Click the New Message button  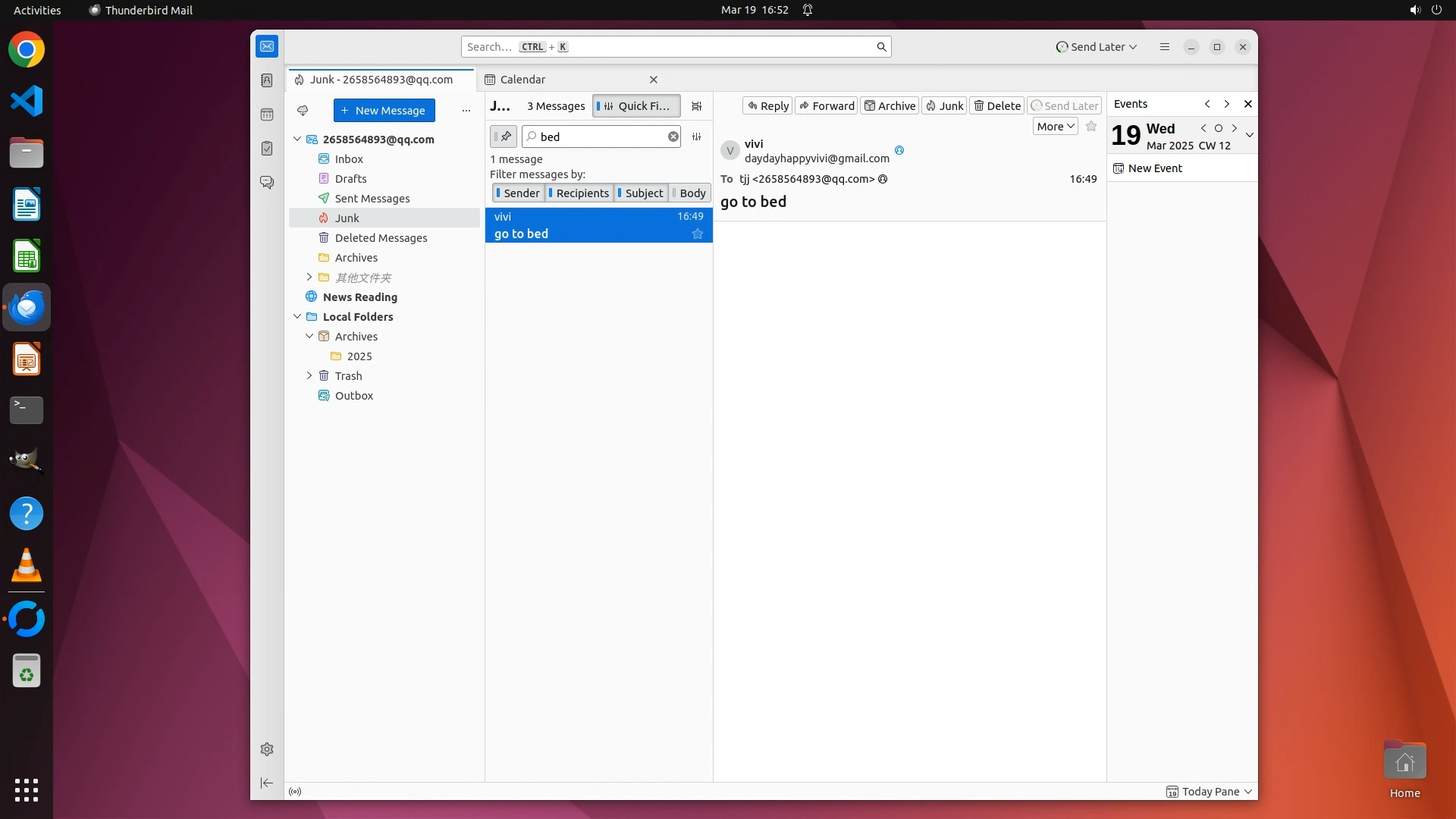click(384, 111)
